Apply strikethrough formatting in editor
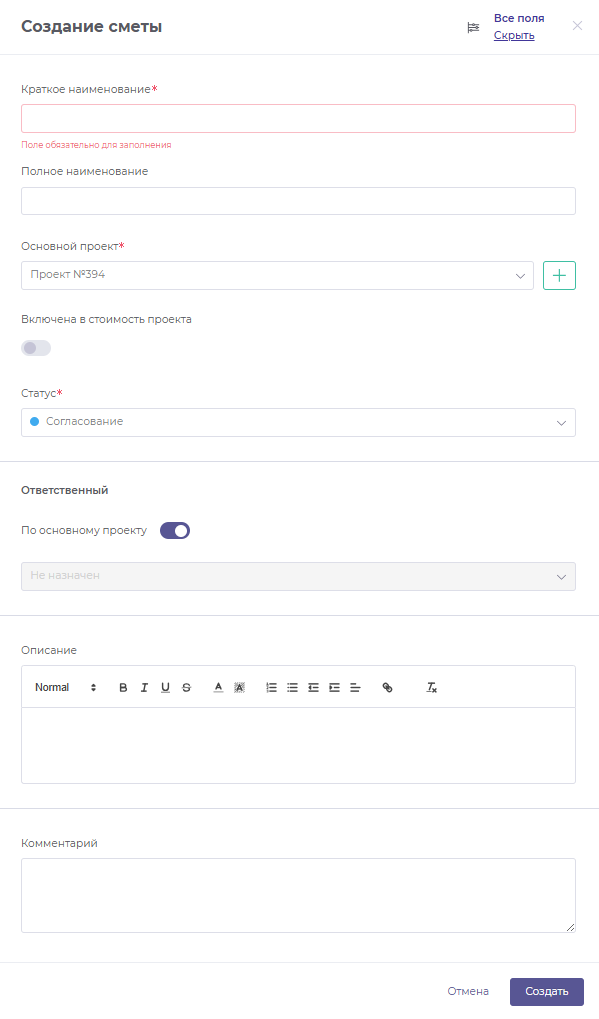This screenshot has height=1019, width=599. point(186,688)
